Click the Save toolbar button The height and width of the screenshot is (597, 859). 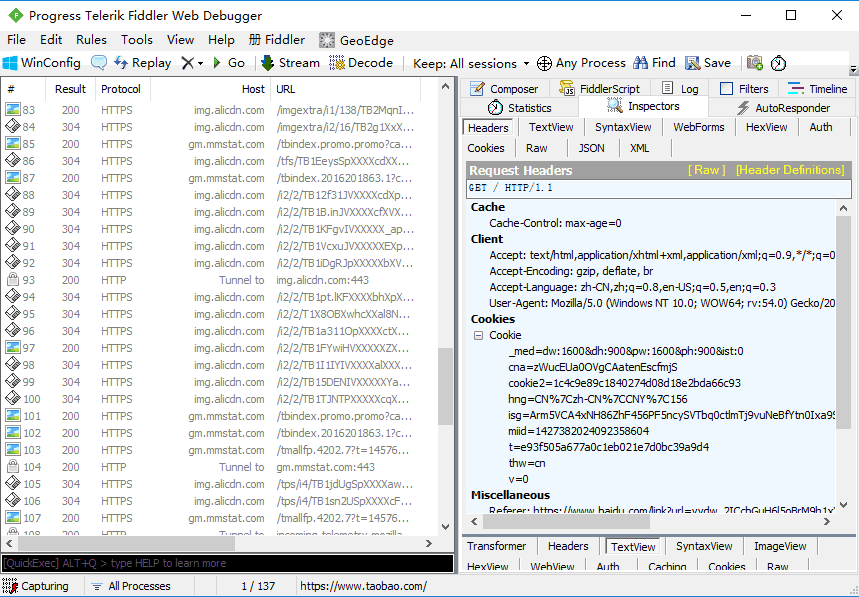(x=708, y=63)
